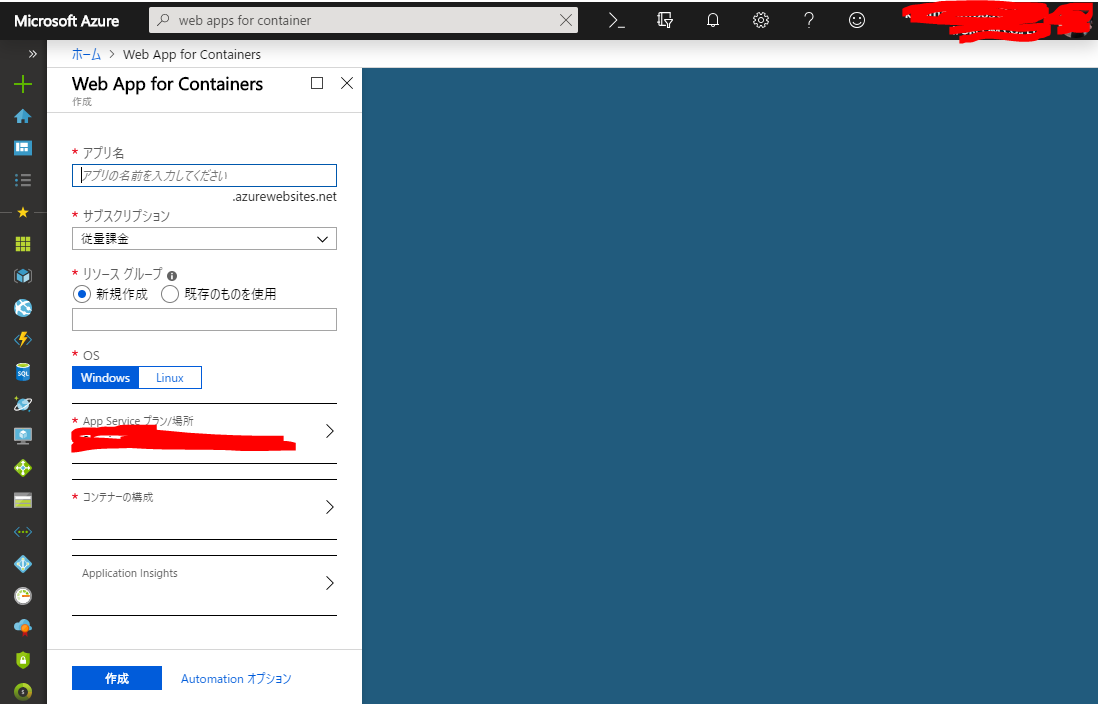Open Monitor gauge icon
Screen dimensions: 1098x704
pos(23,596)
